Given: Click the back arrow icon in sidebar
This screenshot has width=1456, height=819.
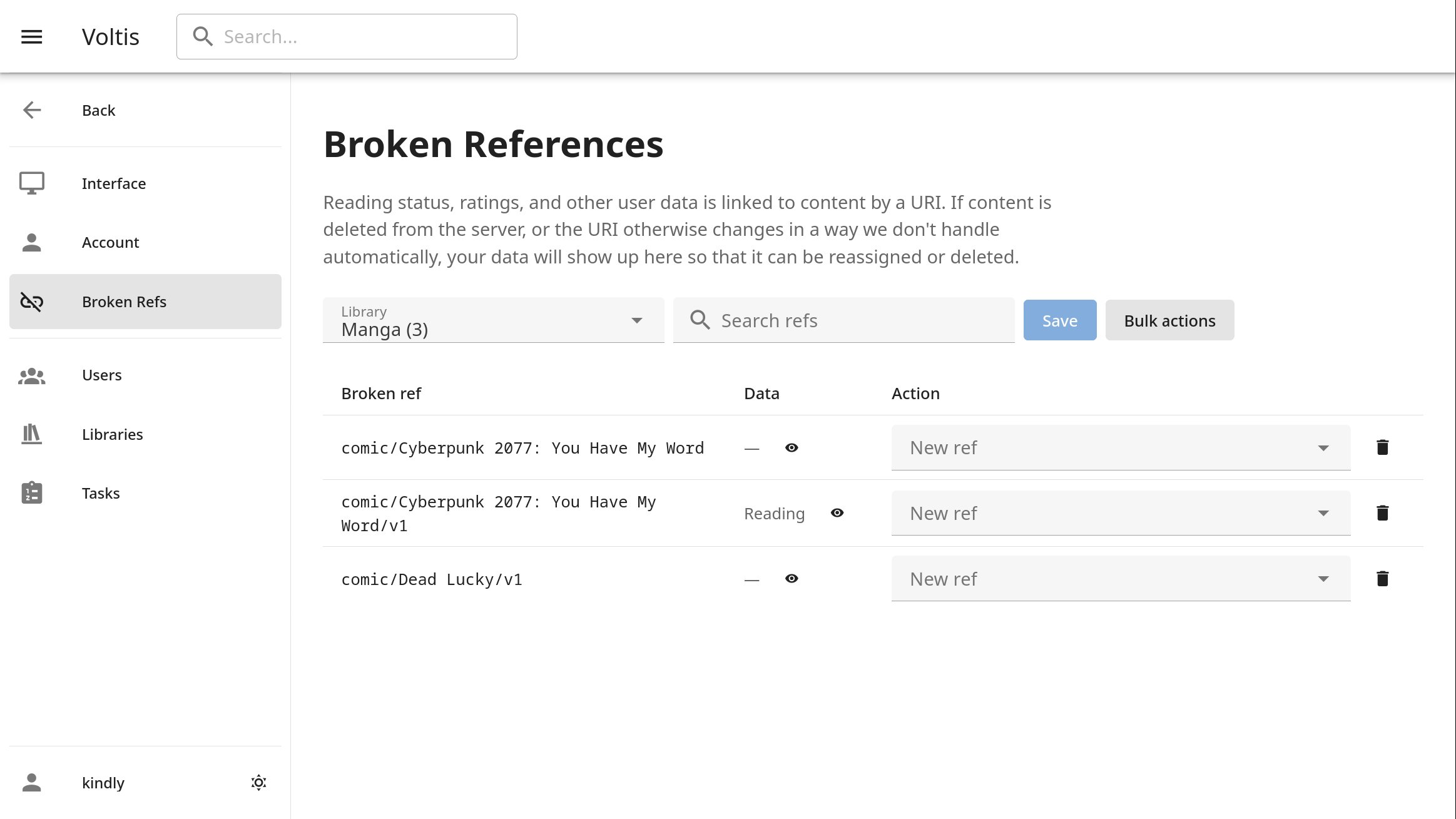Looking at the screenshot, I should [31, 110].
